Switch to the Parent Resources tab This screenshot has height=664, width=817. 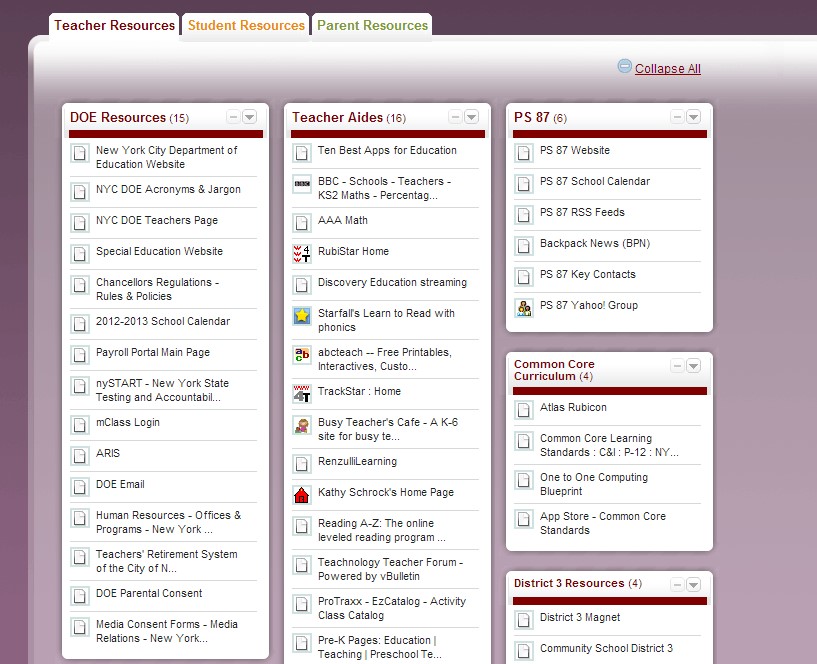(372, 25)
